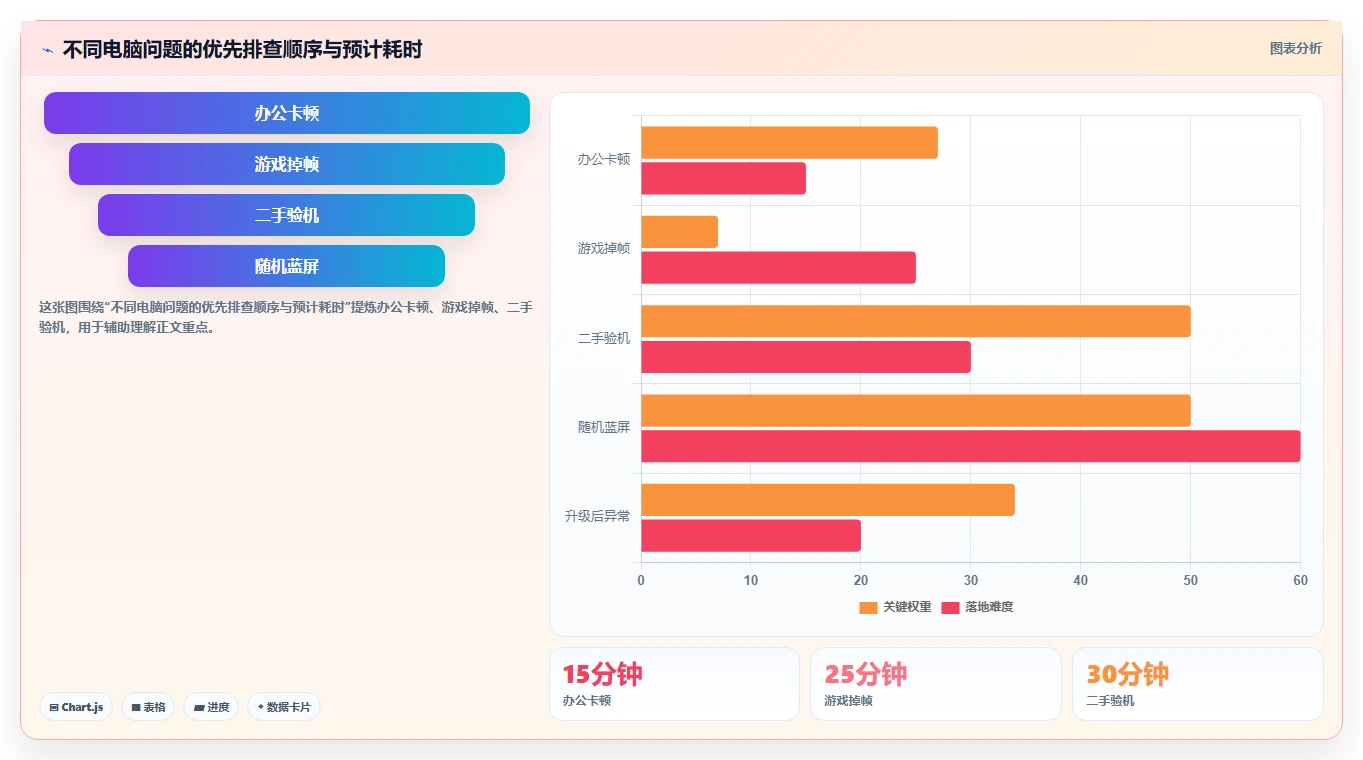The height and width of the screenshot is (760, 1363).
Task: Select the 办公卡顿 funnel bar
Action: click(287, 113)
